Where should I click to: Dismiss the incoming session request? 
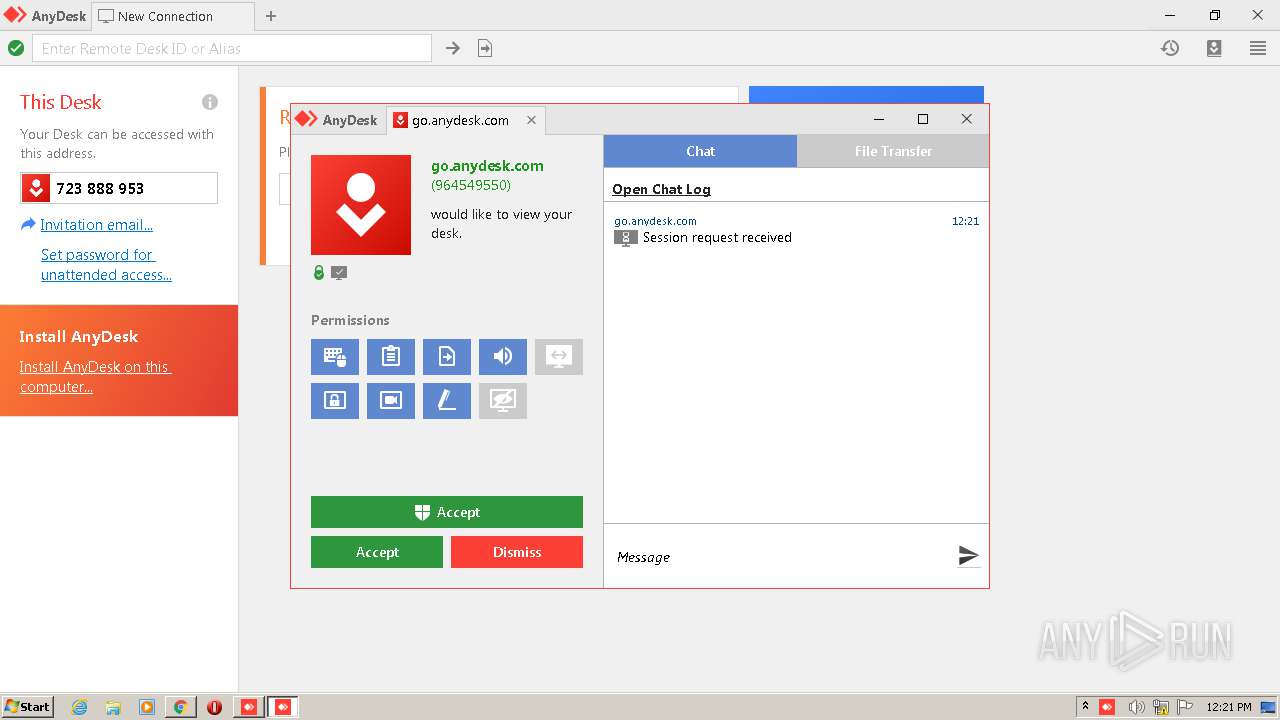coord(517,552)
